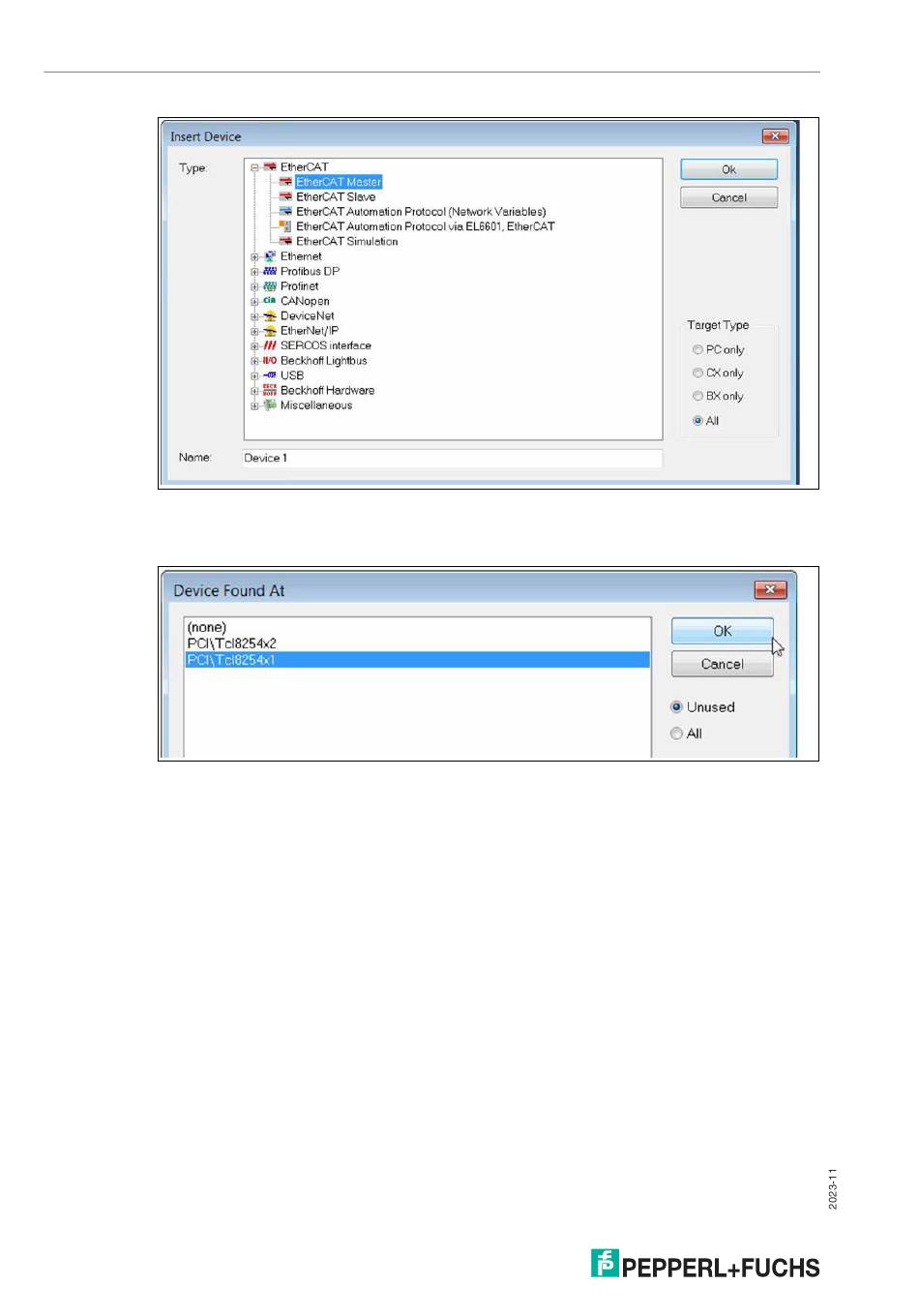Expand the EtherNet/IP node
The height and width of the screenshot is (1316, 919).
[254, 332]
